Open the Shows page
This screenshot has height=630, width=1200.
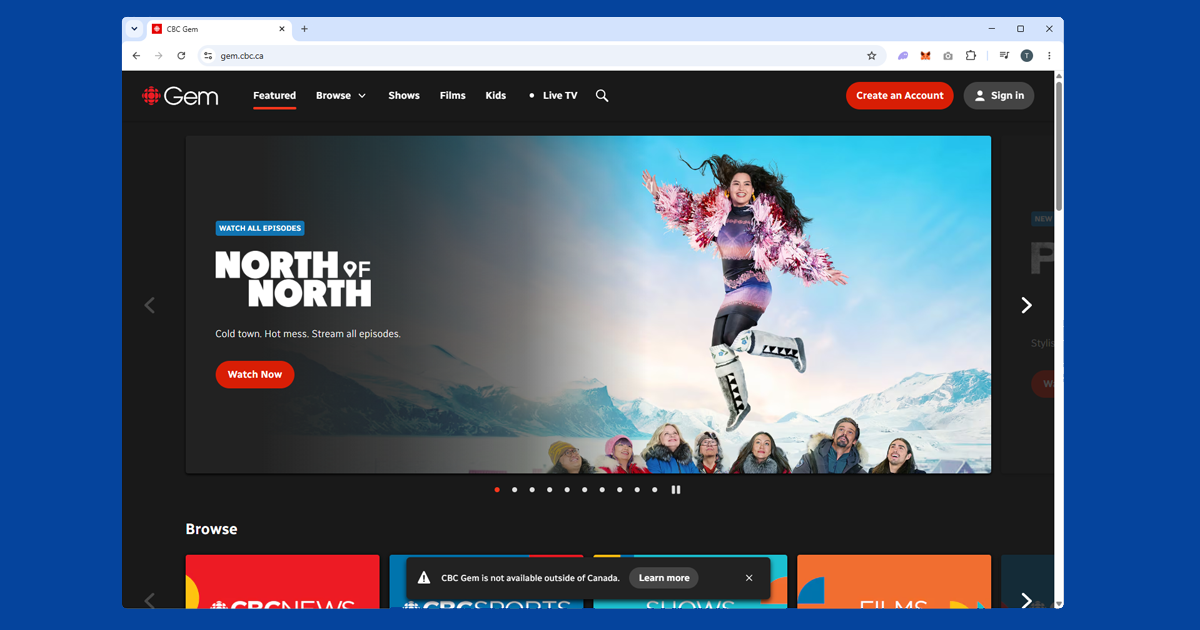(x=404, y=96)
